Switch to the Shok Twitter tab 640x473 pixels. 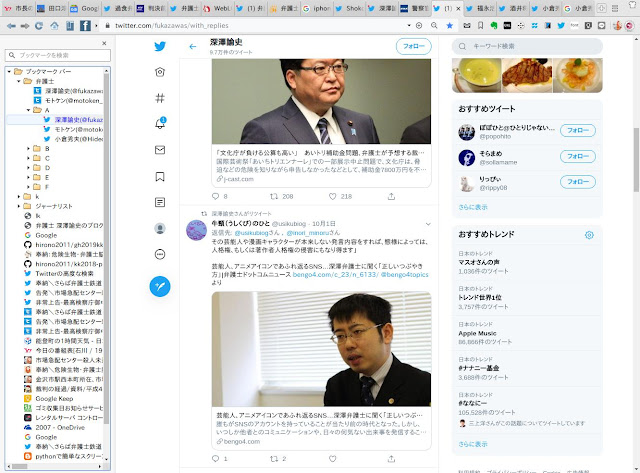tap(351, 8)
